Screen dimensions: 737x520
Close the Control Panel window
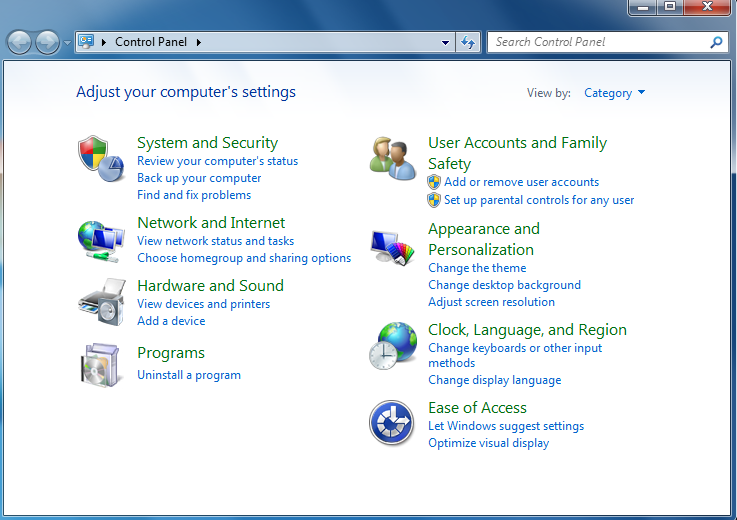pos(707,7)
